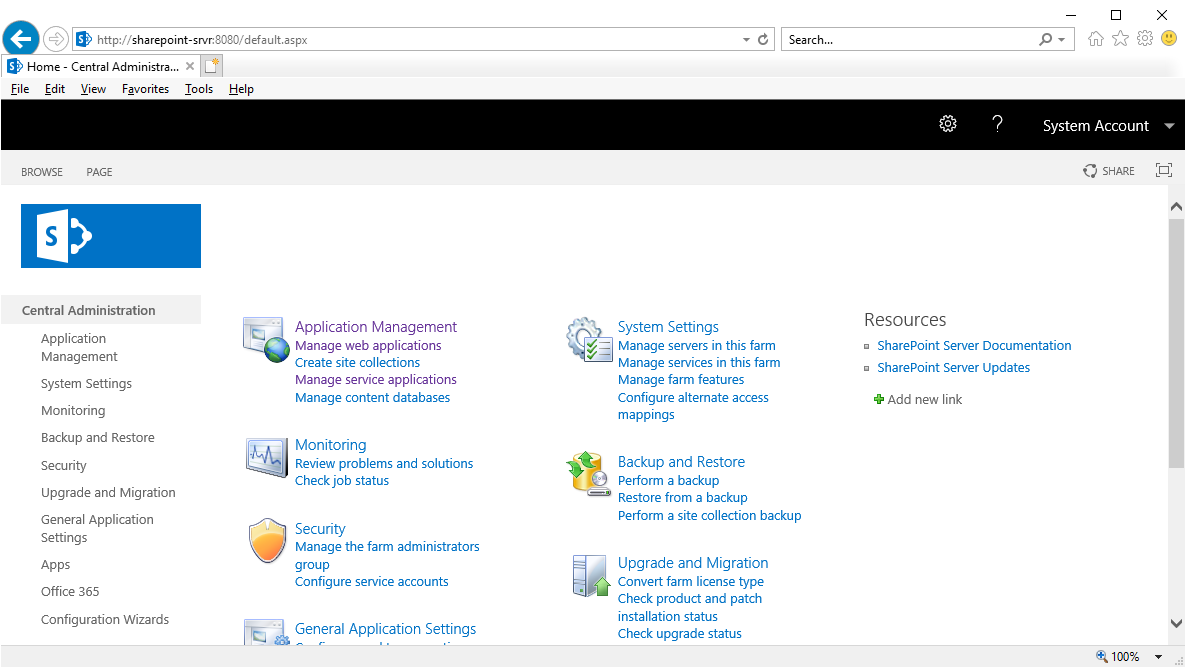This screenshot has height=668, width=1186.
Task: Switch to the PAGE tab
Action: [x=98, y=171]
